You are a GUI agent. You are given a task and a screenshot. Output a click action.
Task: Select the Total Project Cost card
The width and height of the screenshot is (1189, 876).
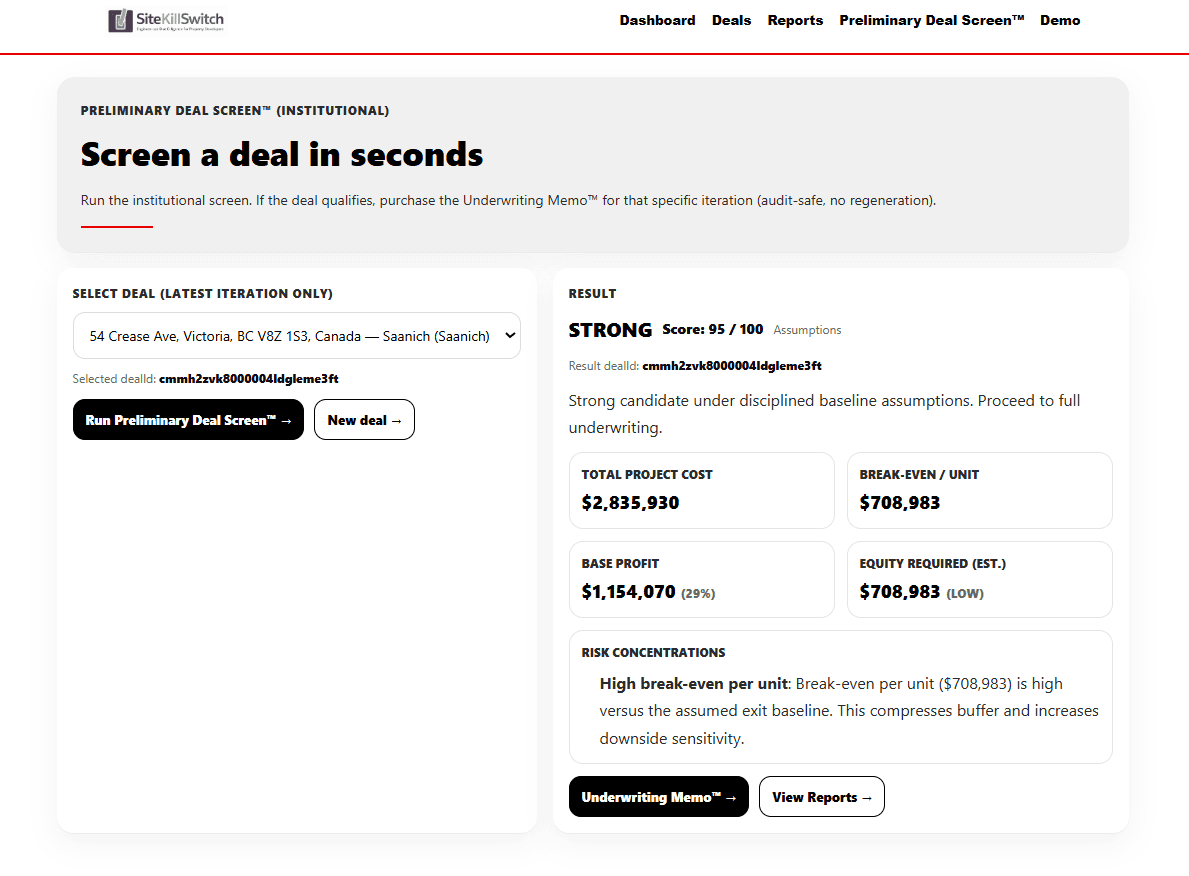tap(701, 490)
